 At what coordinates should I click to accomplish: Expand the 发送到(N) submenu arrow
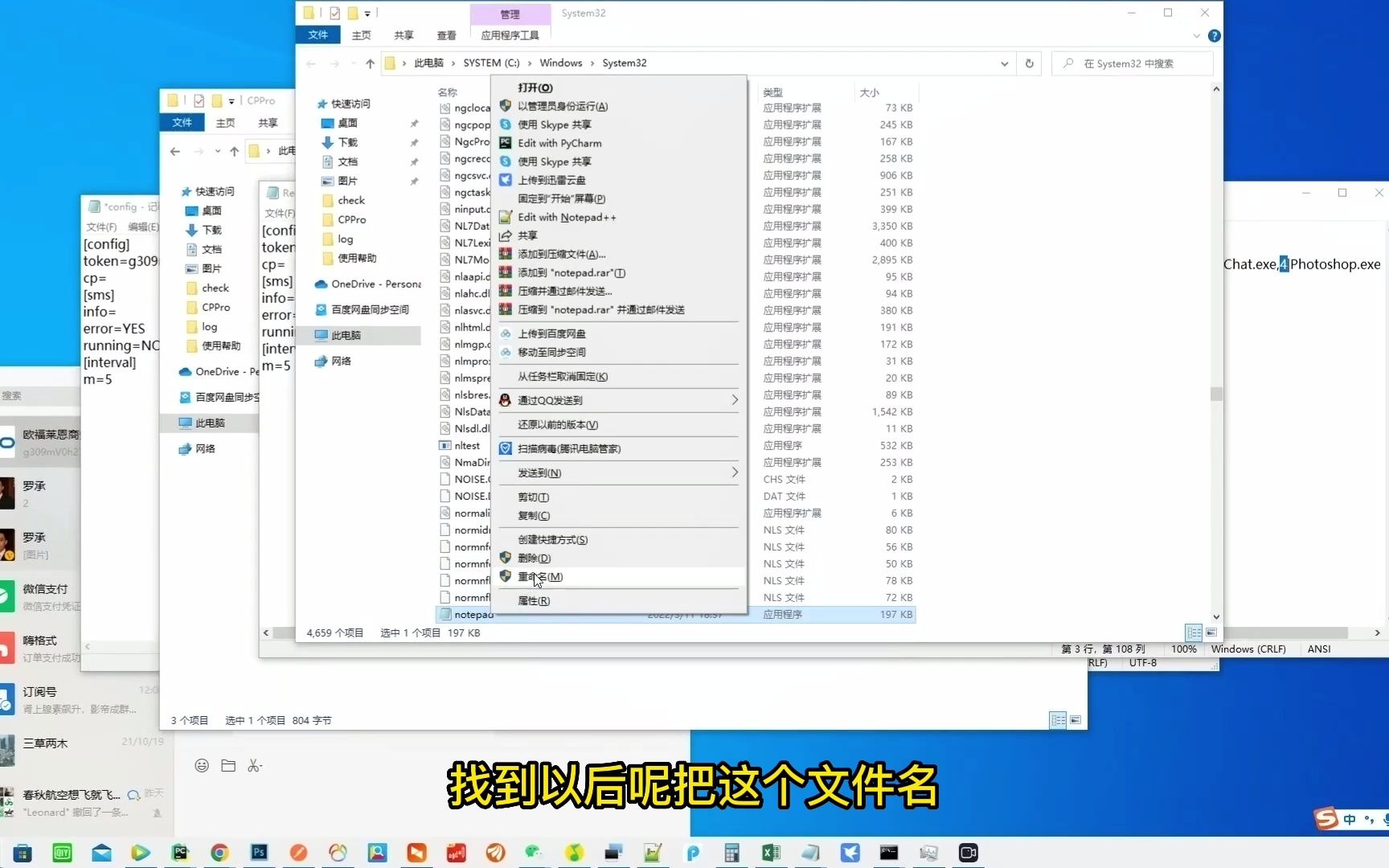[x=732, y=473]
